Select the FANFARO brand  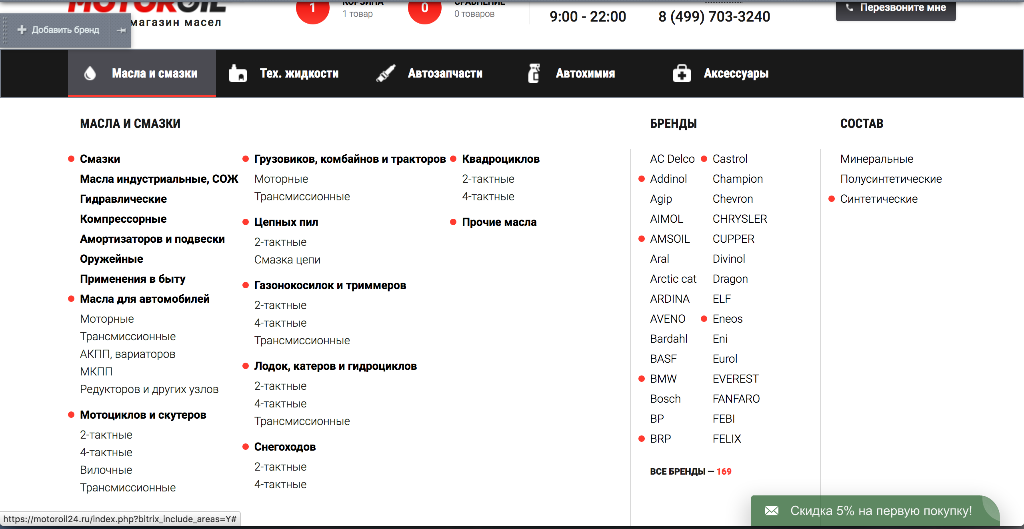point(737,399)
